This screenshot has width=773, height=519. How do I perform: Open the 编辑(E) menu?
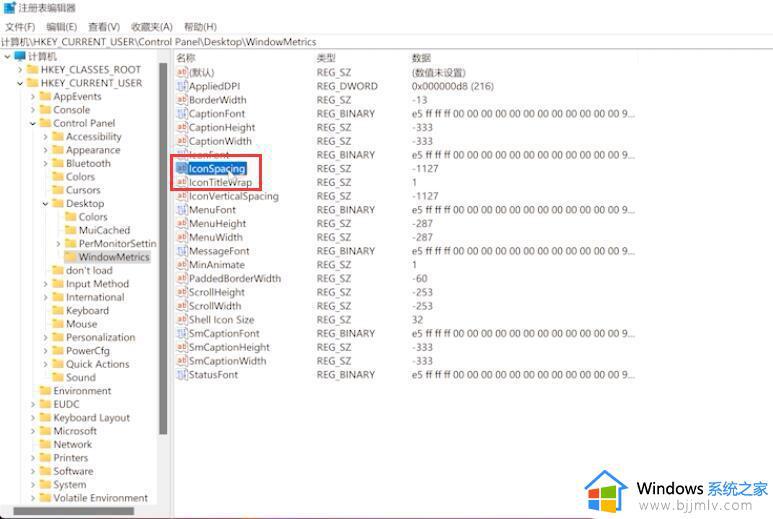pos(62,27)
